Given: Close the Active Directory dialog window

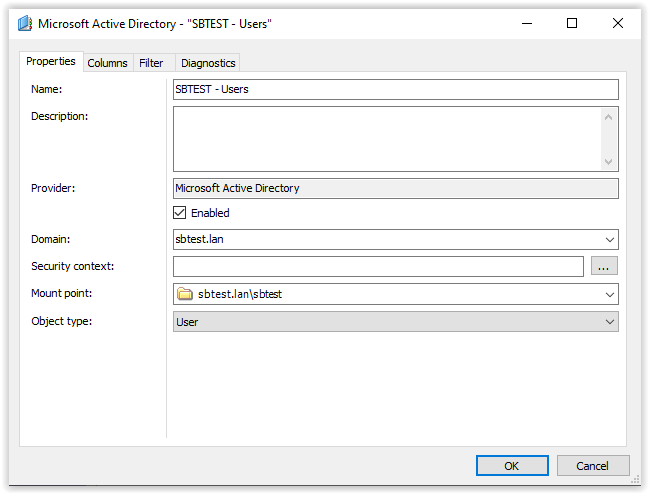Looking at the screenshot, I should pos(618,23).
